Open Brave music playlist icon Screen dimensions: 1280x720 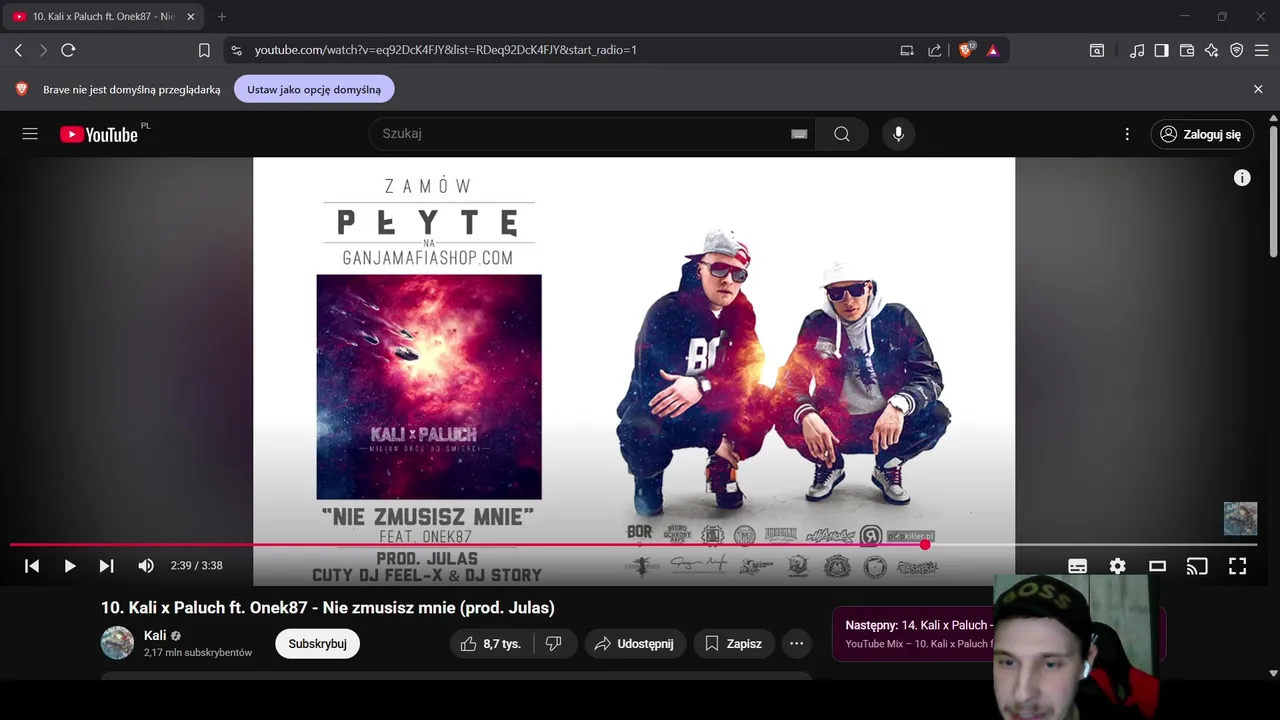coord(1137,50)
